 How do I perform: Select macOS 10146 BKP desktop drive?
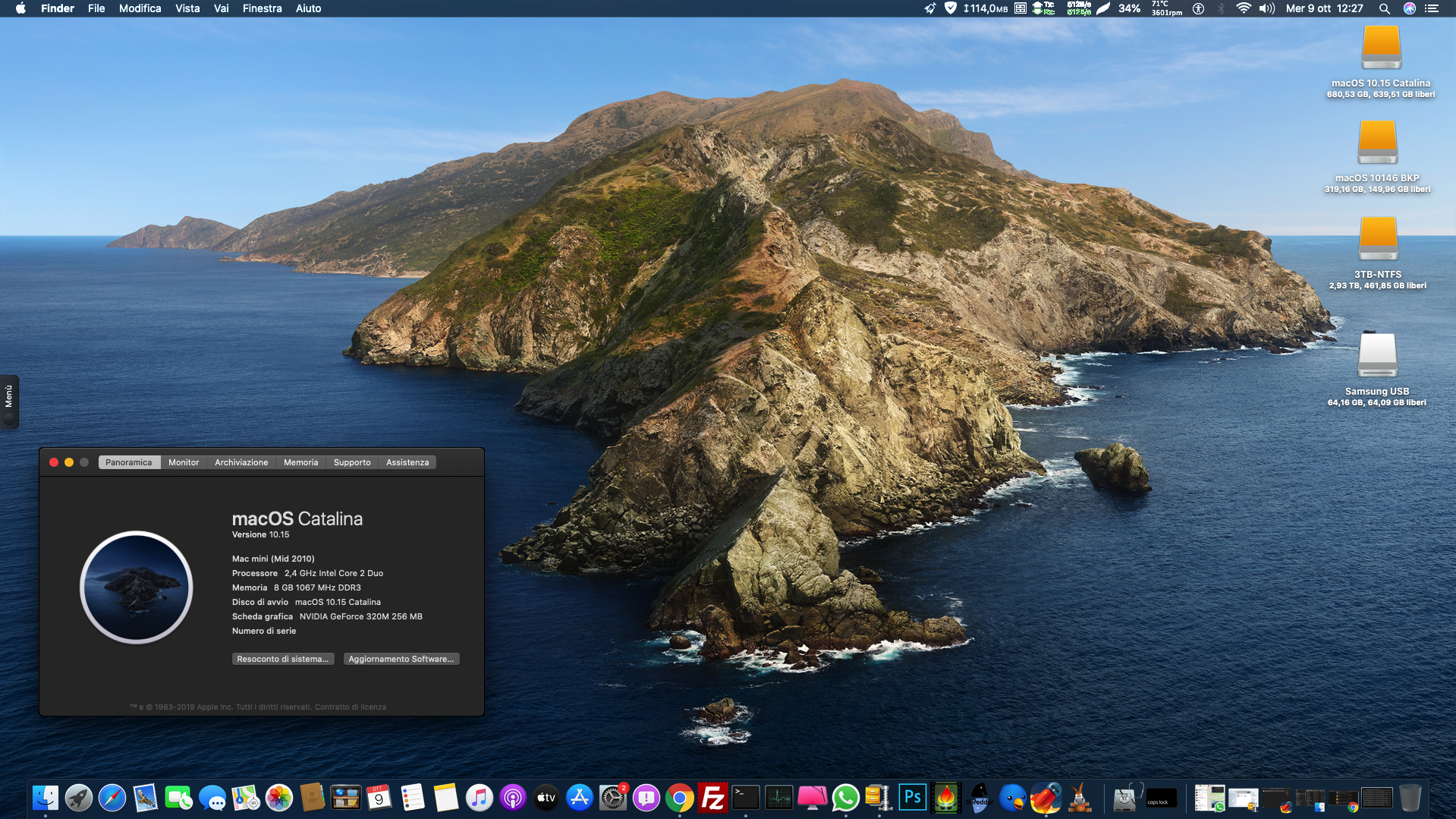coord(1378,157)
